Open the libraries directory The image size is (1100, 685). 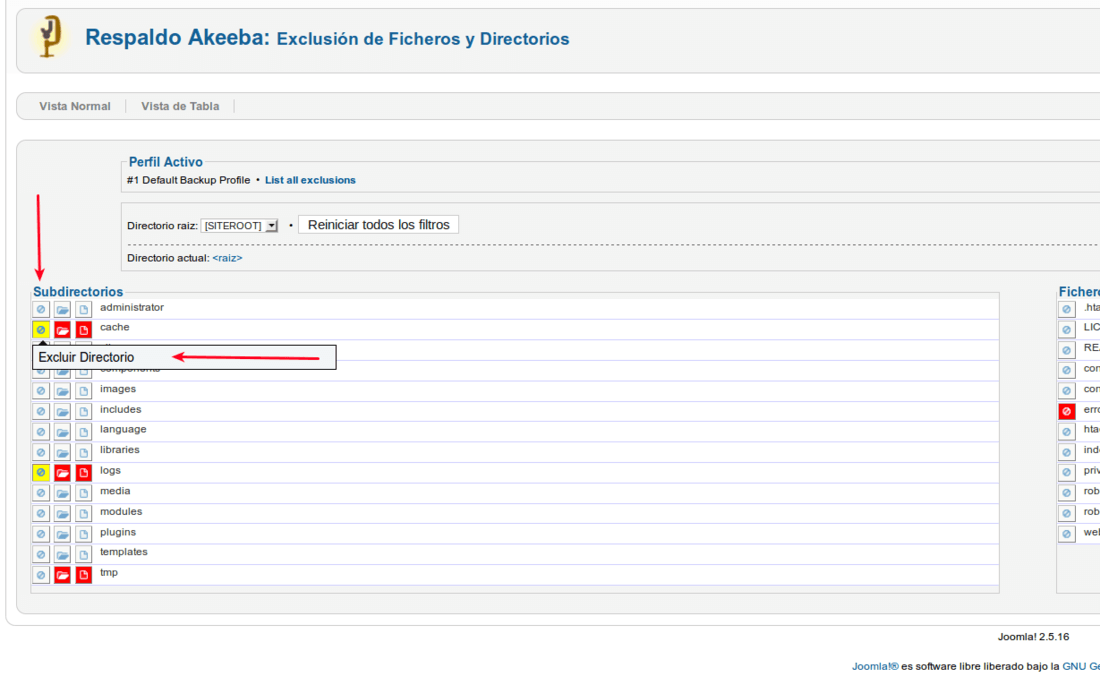pyautogui.click(x=119, y=450)
